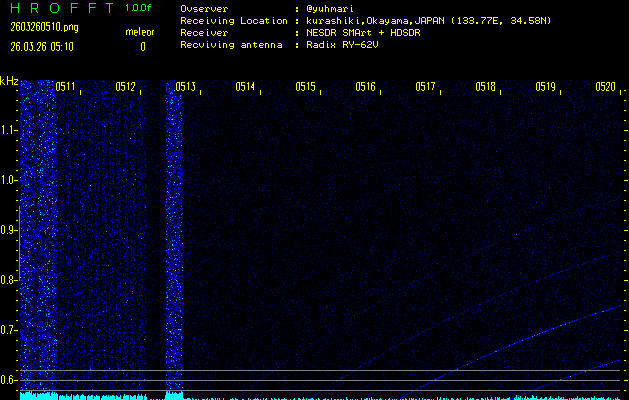Select the 0520 time marker

tap(605, 87)
